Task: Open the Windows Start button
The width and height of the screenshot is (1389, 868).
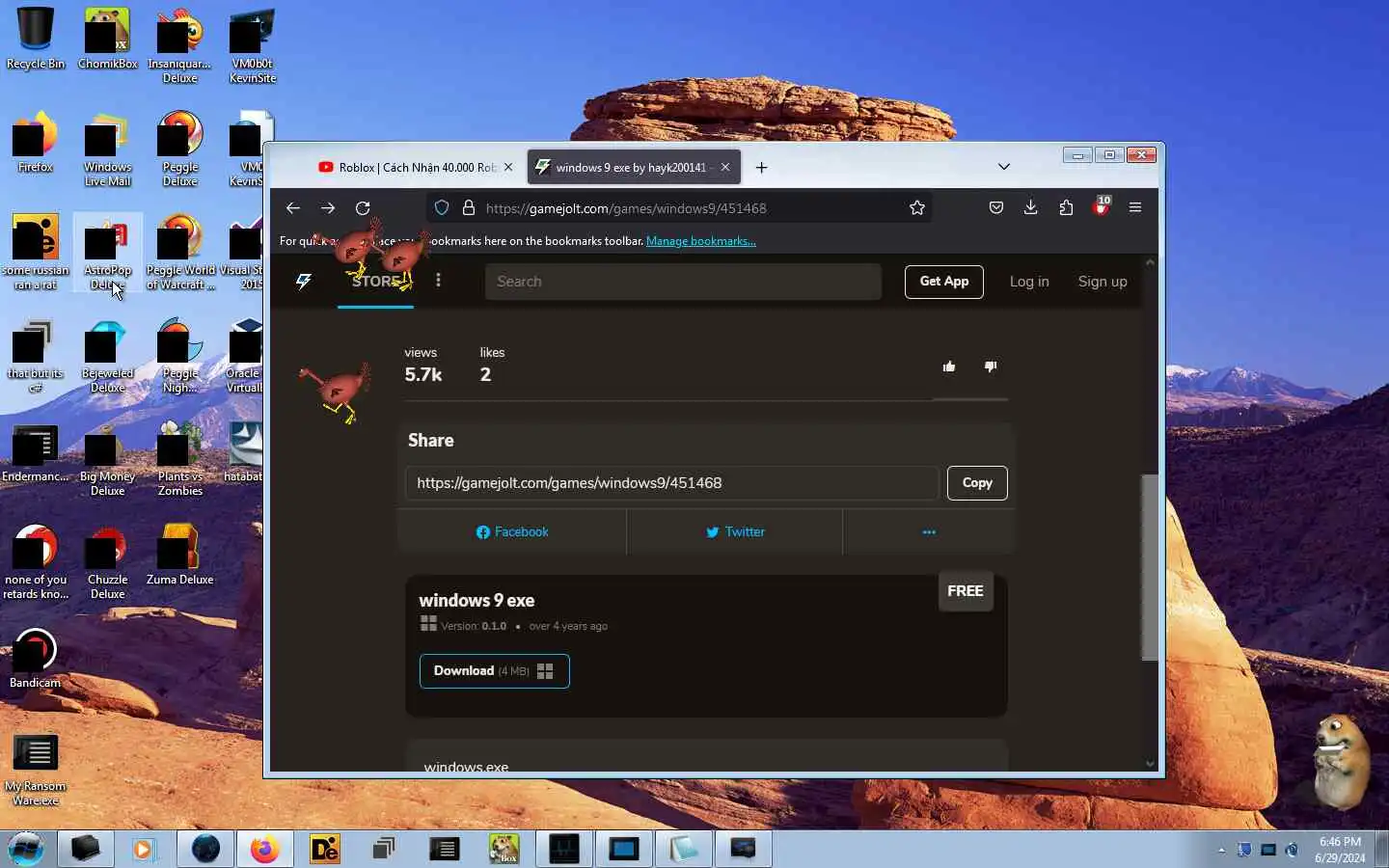Action: click(x=26, y=849)
